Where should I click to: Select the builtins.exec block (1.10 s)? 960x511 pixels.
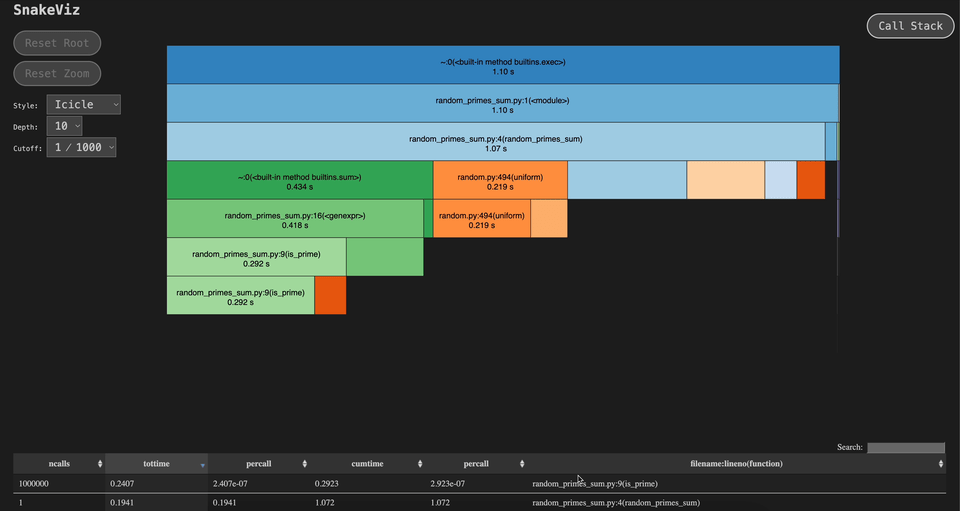(x=503, y=65)
